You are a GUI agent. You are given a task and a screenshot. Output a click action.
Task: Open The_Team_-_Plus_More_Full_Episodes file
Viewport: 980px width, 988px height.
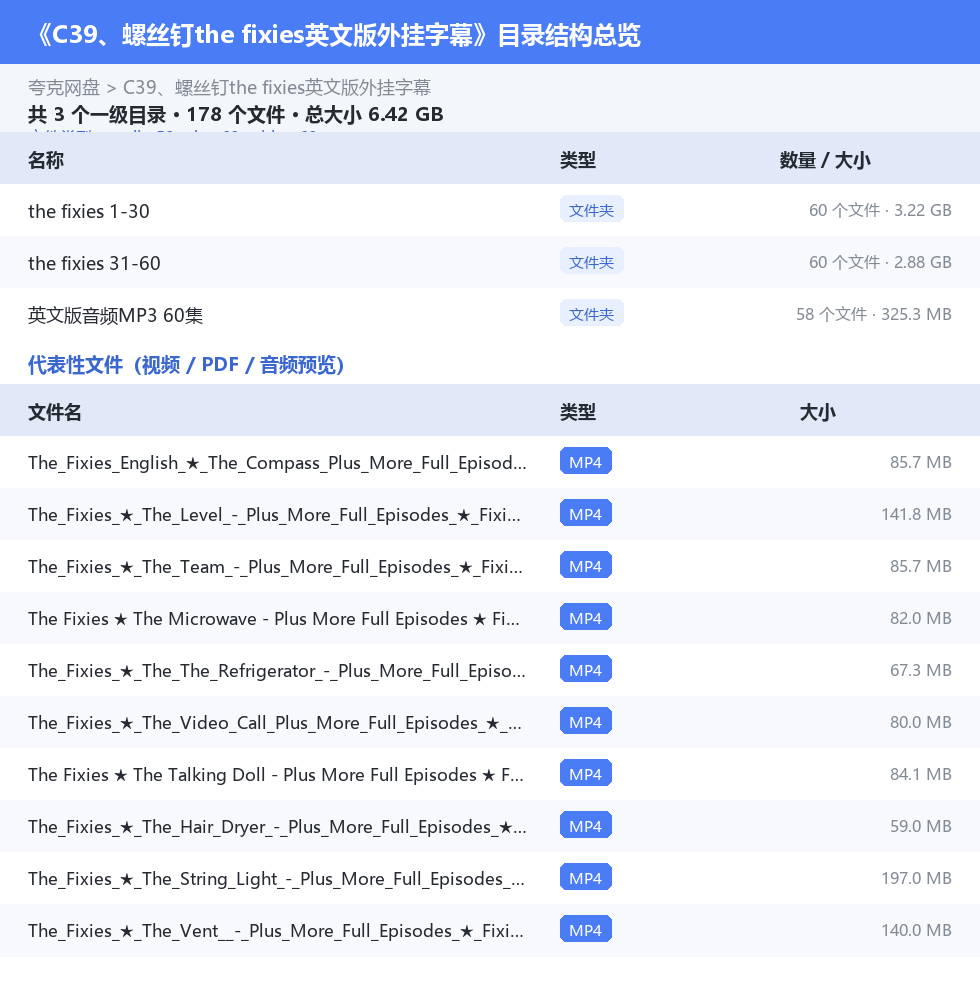[275, 567]
